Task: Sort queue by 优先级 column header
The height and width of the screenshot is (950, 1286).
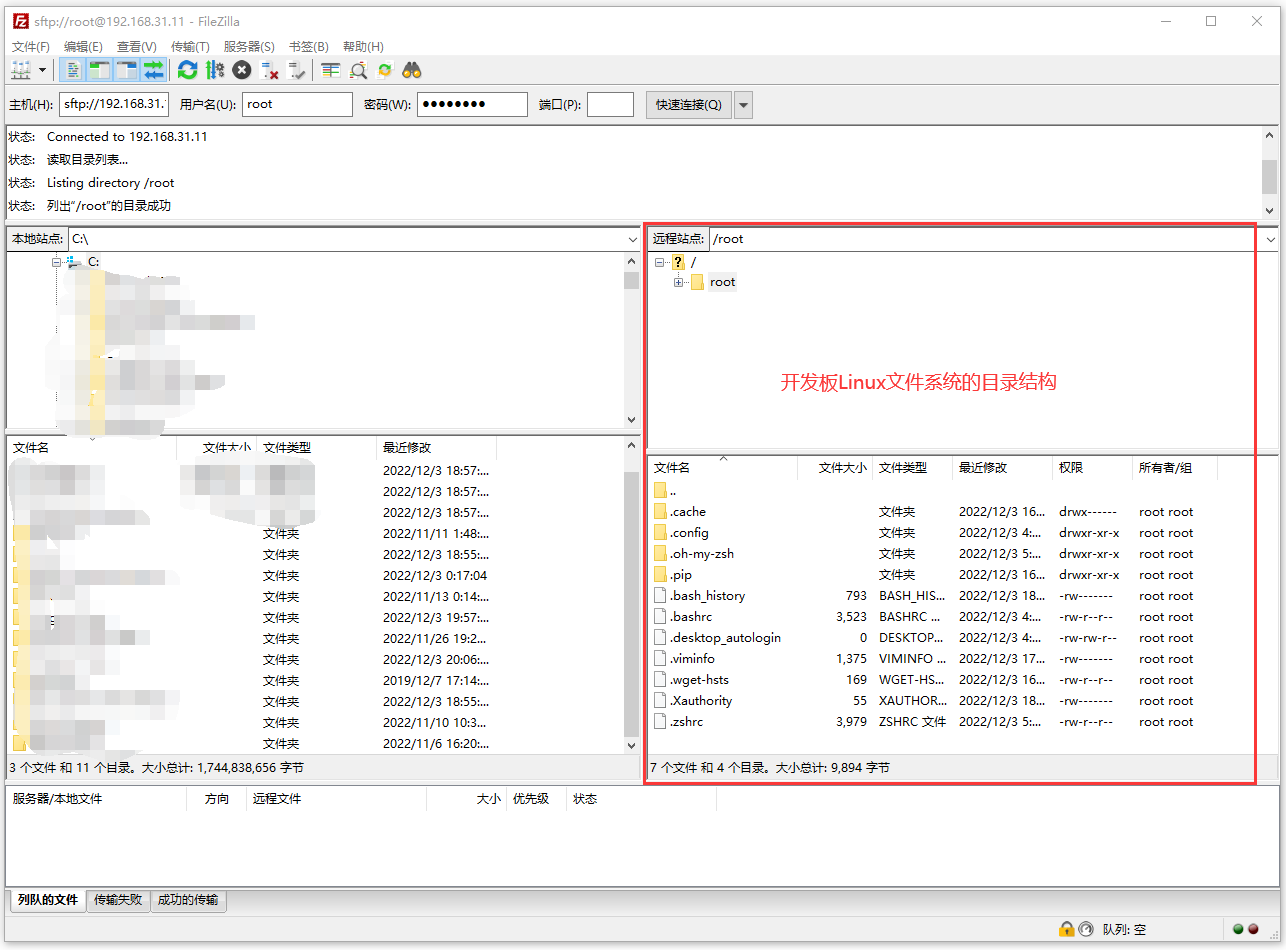Action: tap(536, 799)
